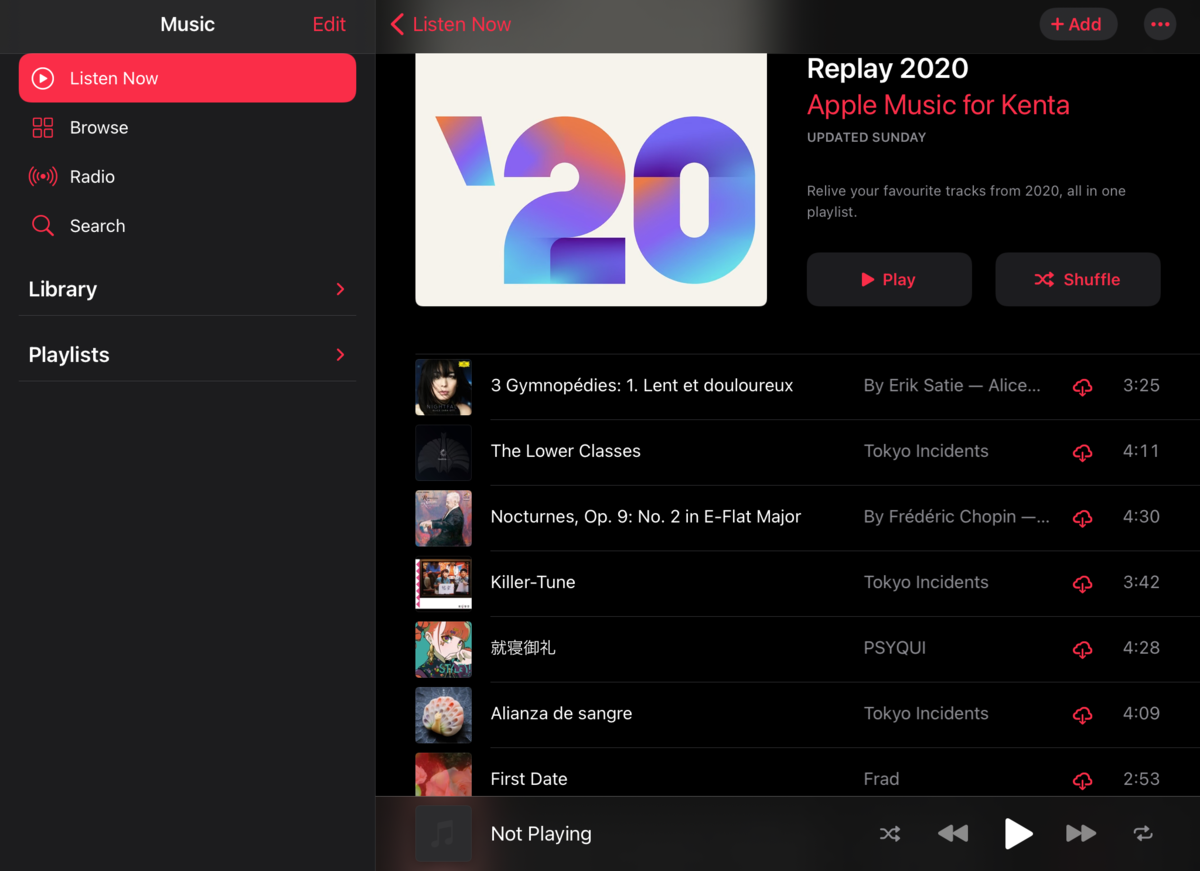Click the Killer-Tune album artwork
The image size is (1200, 871).
(x=443, y=583)
